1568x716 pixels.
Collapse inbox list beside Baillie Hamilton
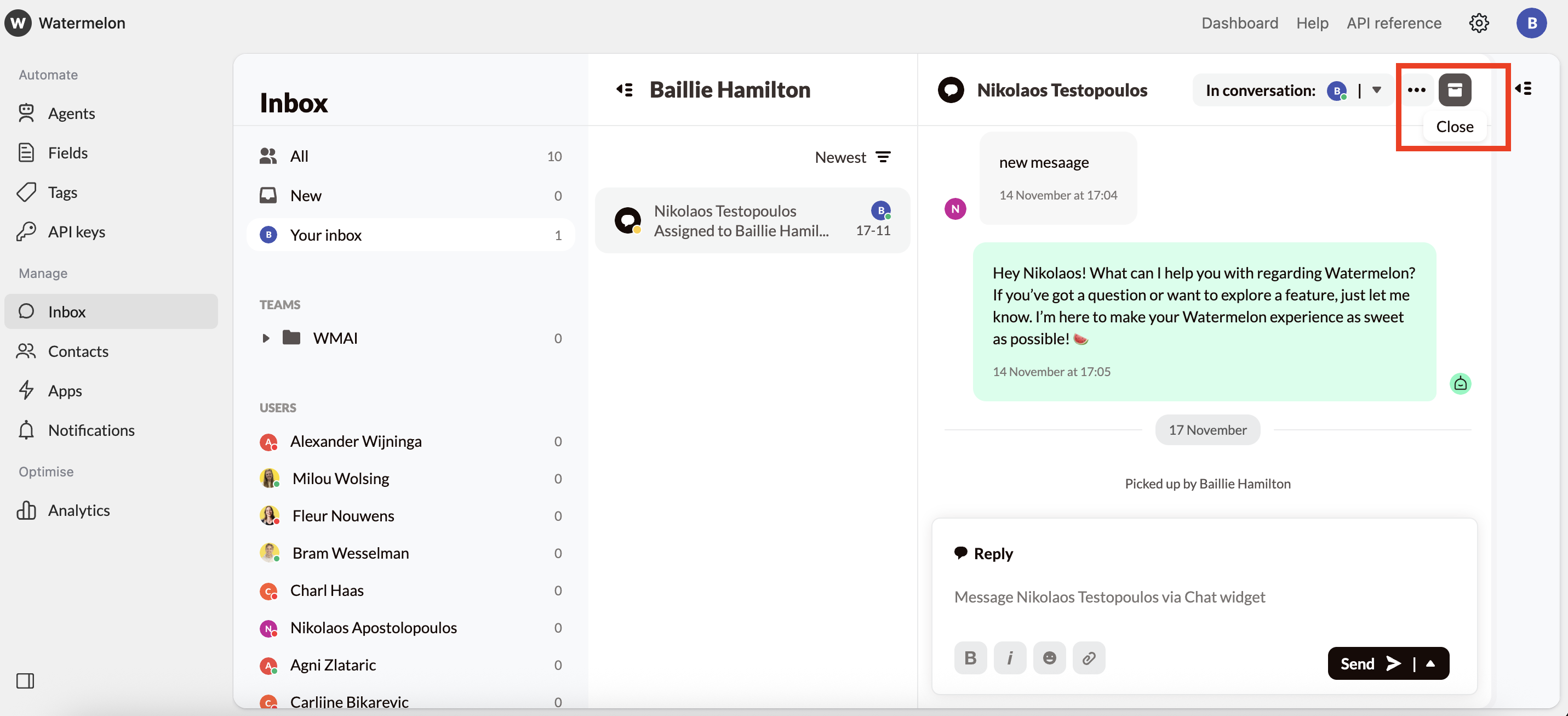tap(625, 90)
